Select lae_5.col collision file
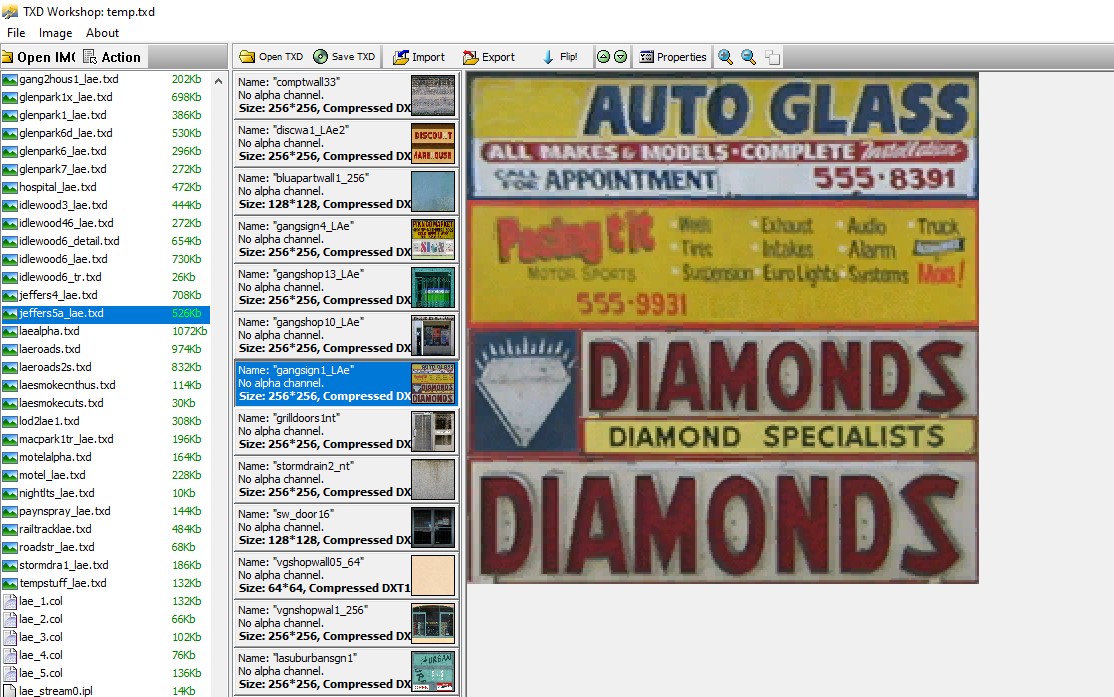Viewport: 1114px width, 697px height. tap(105, 673)
